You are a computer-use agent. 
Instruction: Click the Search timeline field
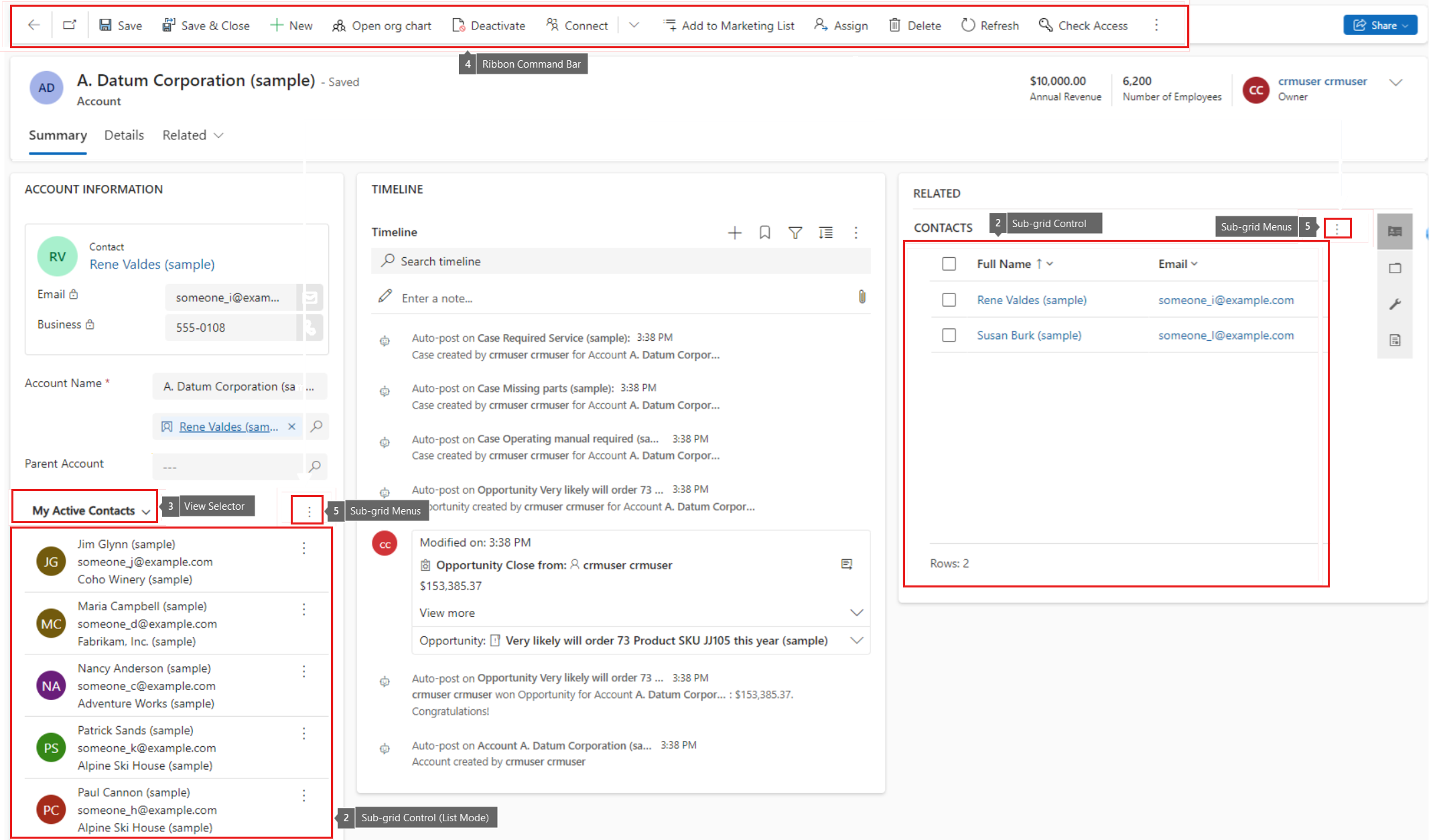click(621, 261)
